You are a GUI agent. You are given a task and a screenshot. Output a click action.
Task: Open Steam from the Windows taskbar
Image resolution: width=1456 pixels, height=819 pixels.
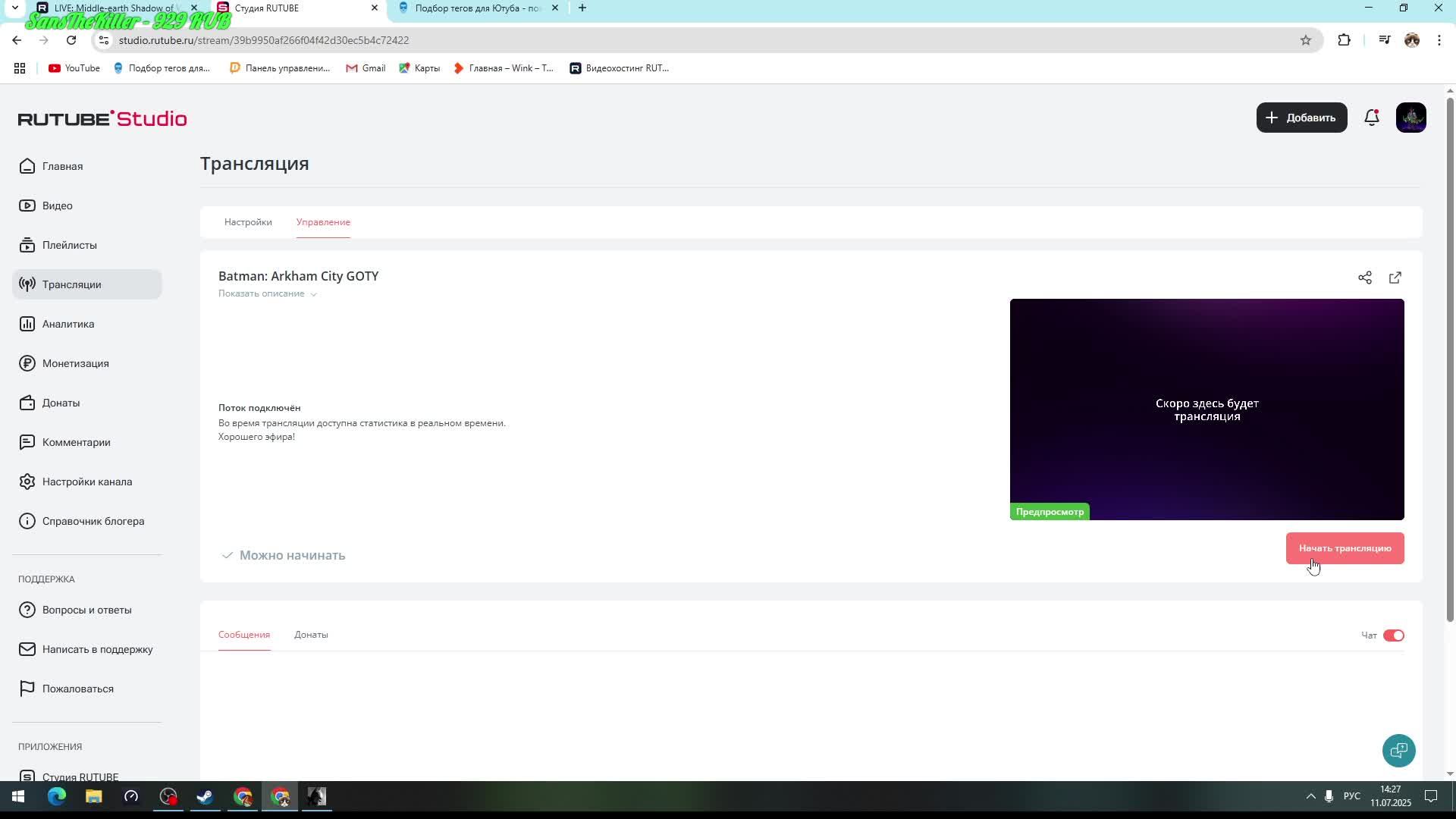(x=206, y=797)
